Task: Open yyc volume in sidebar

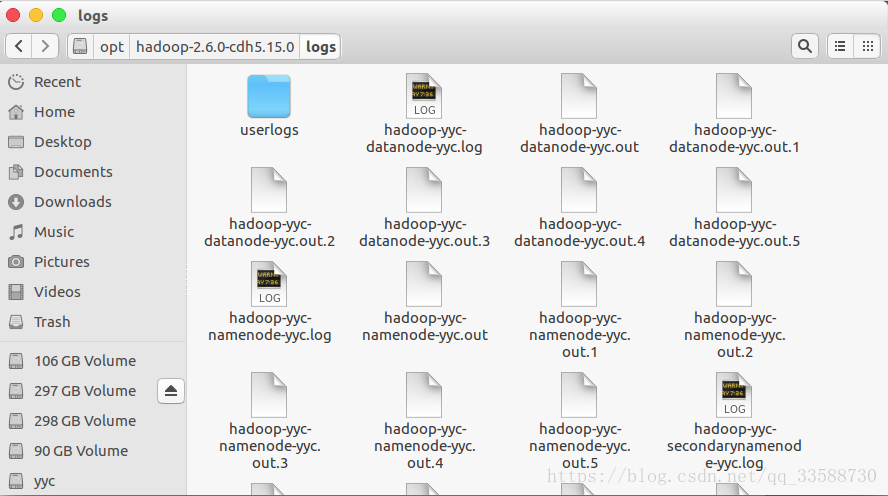Action: 93,481
